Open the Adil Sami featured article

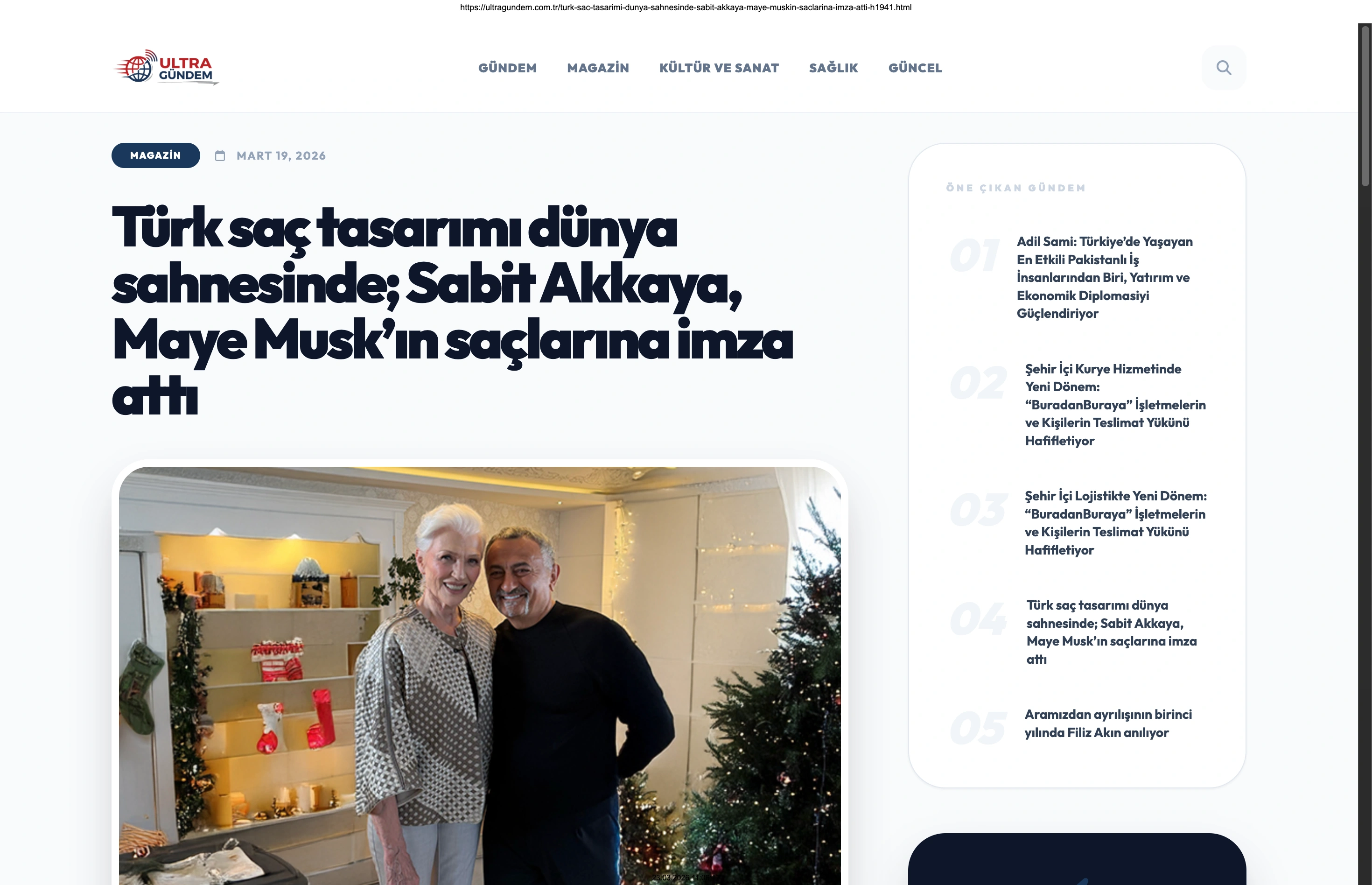tap(1105, 278)
